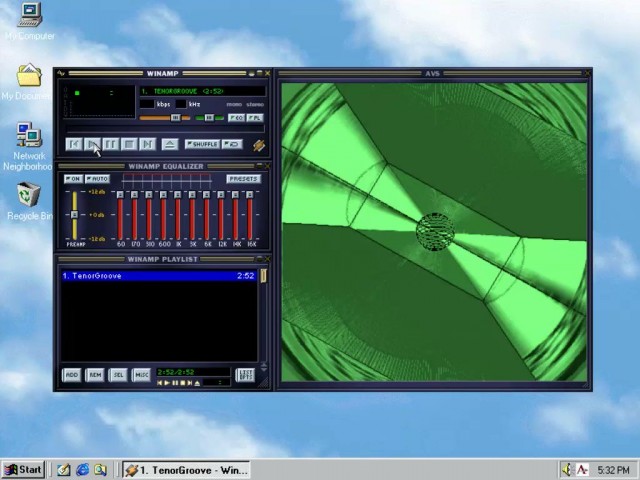Click the Eject open file button
Screen dimensions: 640x480
[170, 145]
